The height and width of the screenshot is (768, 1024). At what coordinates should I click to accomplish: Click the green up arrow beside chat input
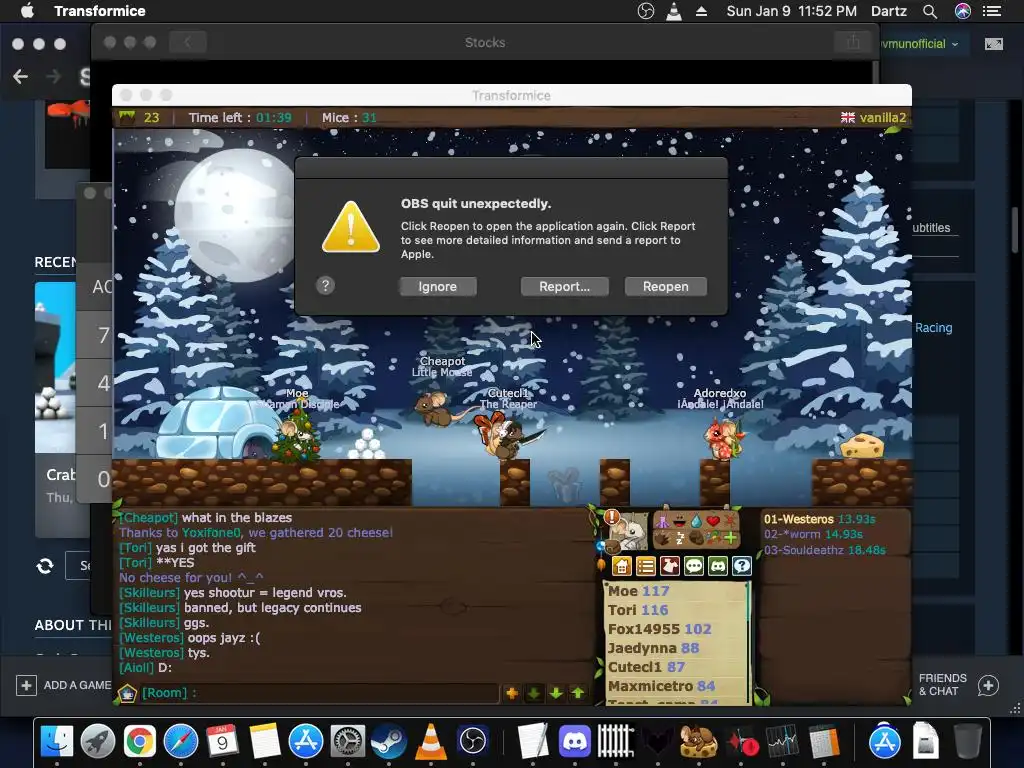coord(579,693)
